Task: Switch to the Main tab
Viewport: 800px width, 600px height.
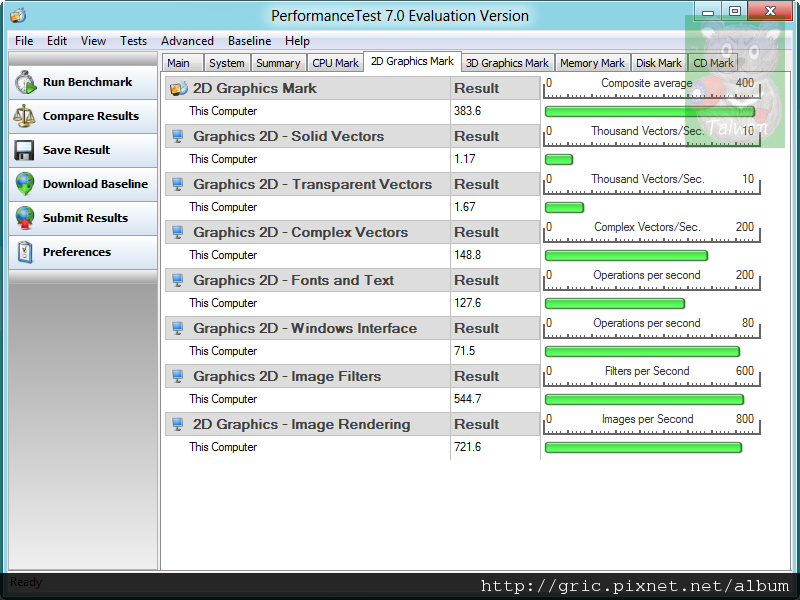Action: click(183, 63)
